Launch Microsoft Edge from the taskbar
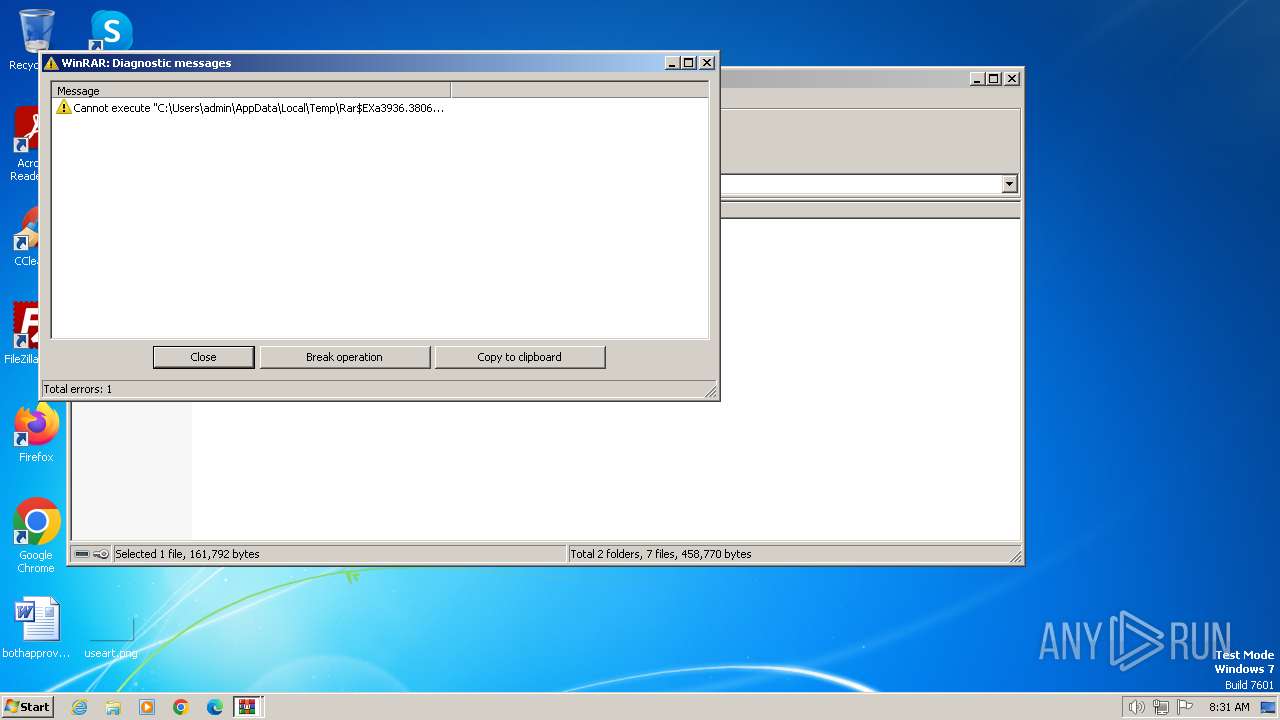1280x720 pixels. [x=215, y=707]
